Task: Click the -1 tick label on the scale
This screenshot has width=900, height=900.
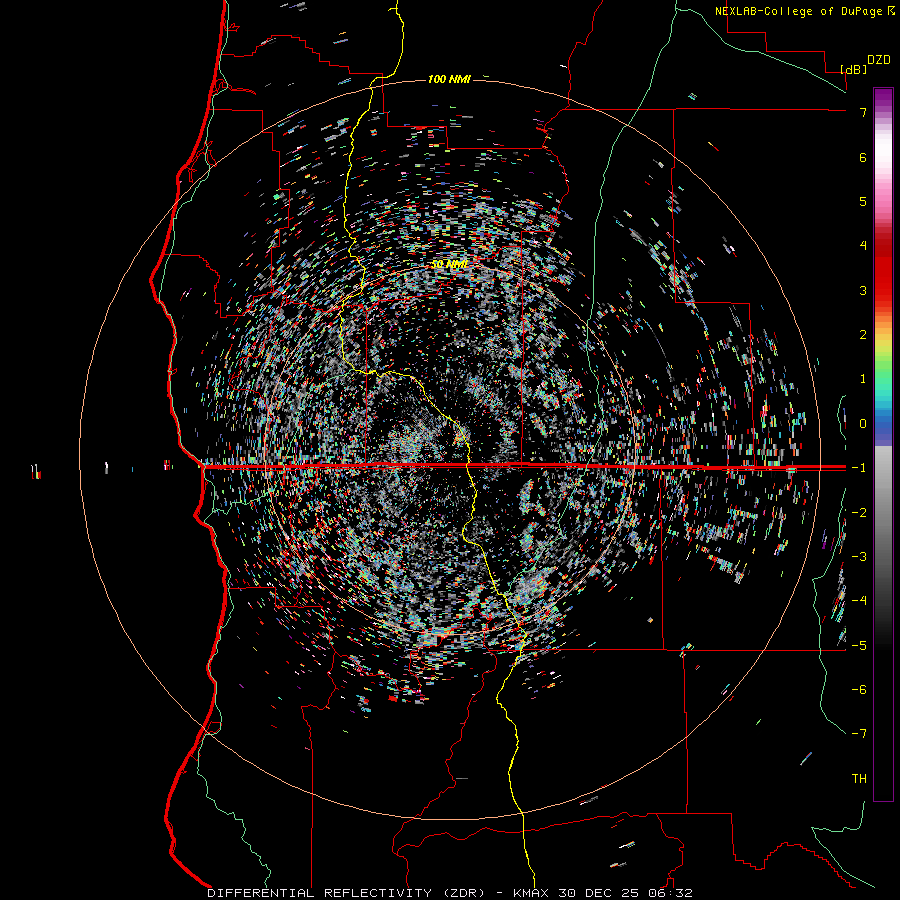Action: click(x=859, y=467)
